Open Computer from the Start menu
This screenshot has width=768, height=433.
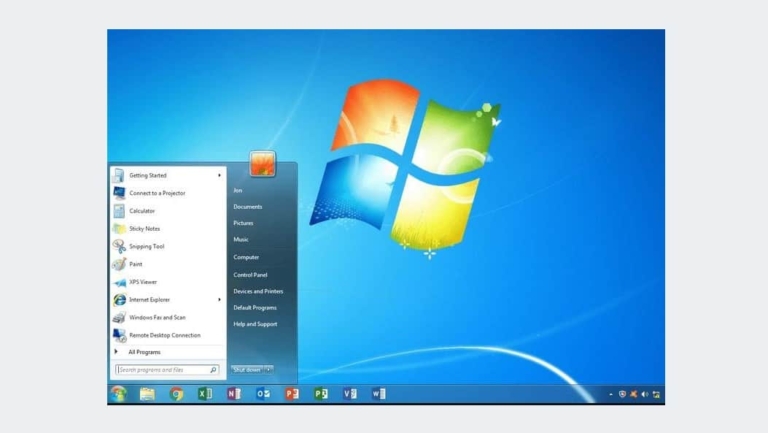point(246,257)
